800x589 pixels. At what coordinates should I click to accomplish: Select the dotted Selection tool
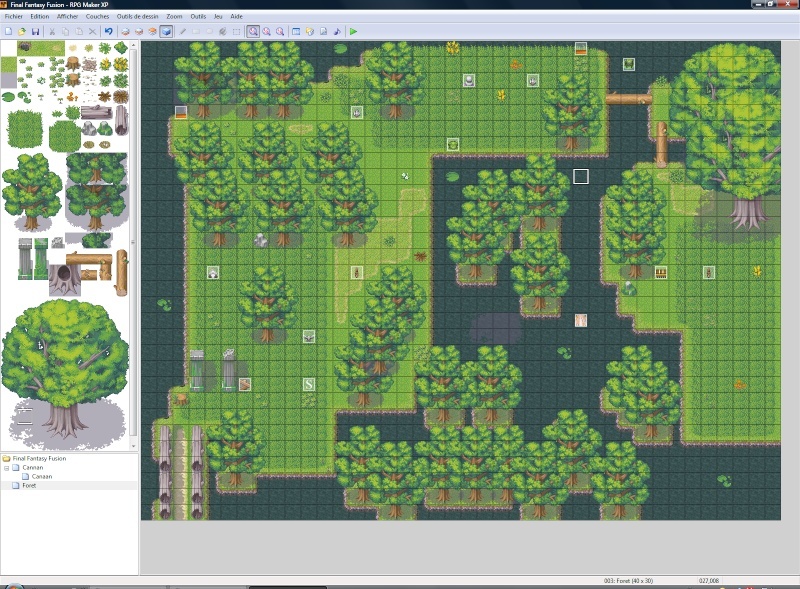(x=236, y=32)
